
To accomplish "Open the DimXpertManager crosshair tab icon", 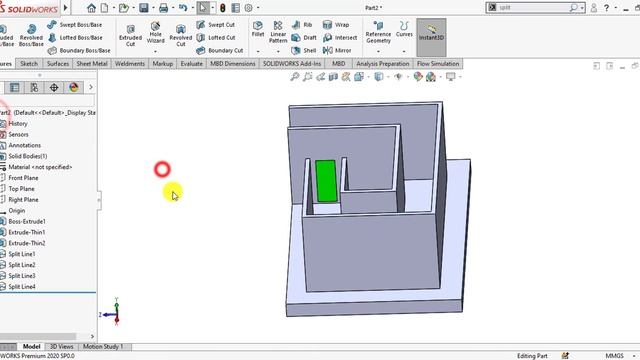I will pos(54,87).
